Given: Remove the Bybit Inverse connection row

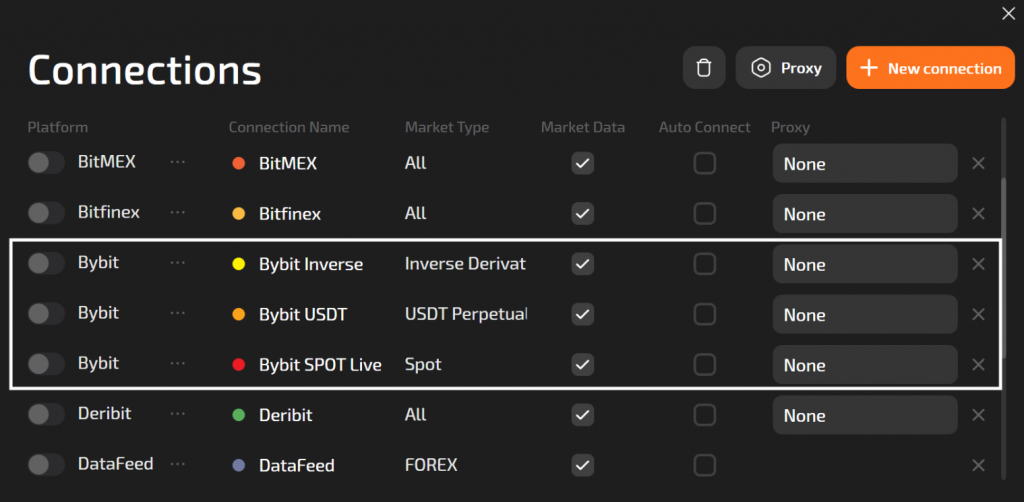Looking at the screenshot, I should 979,264.
